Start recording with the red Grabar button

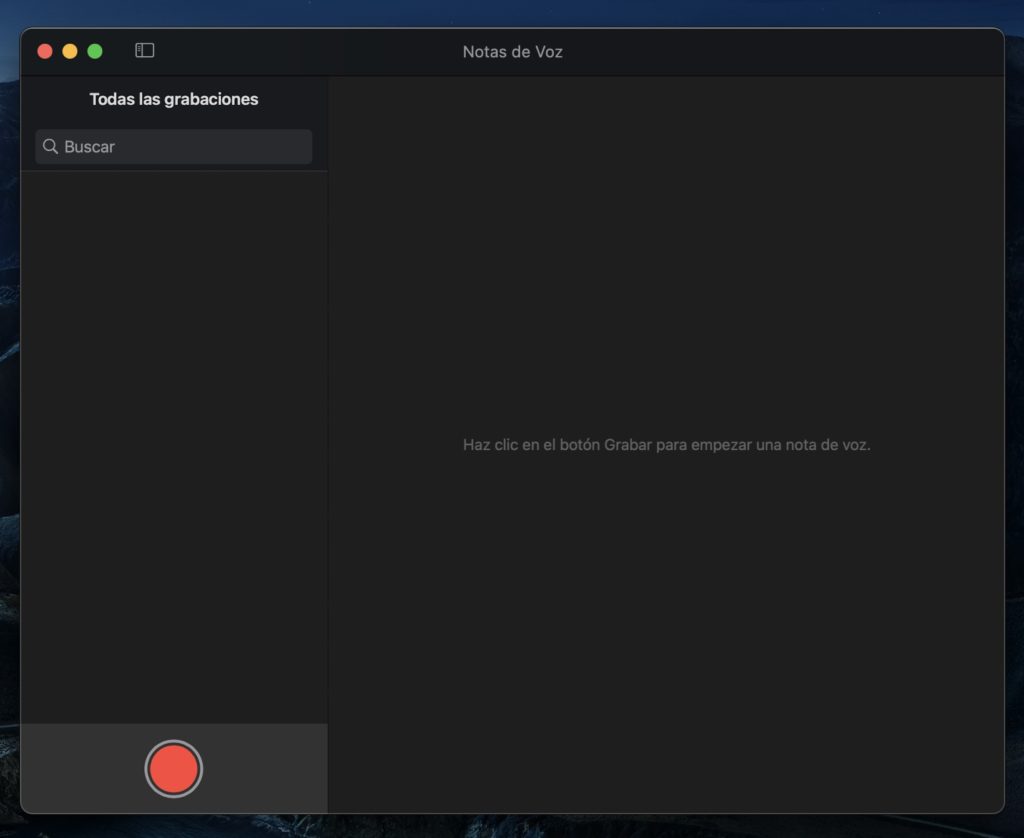[173, 768]
